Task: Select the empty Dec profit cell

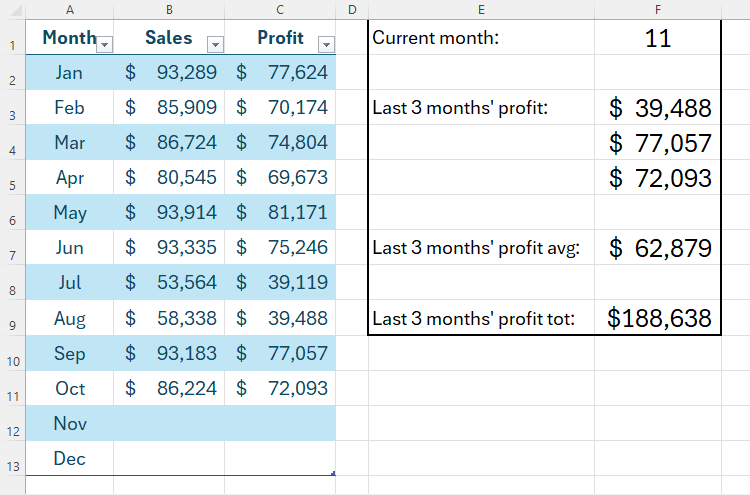Action: 280,459
